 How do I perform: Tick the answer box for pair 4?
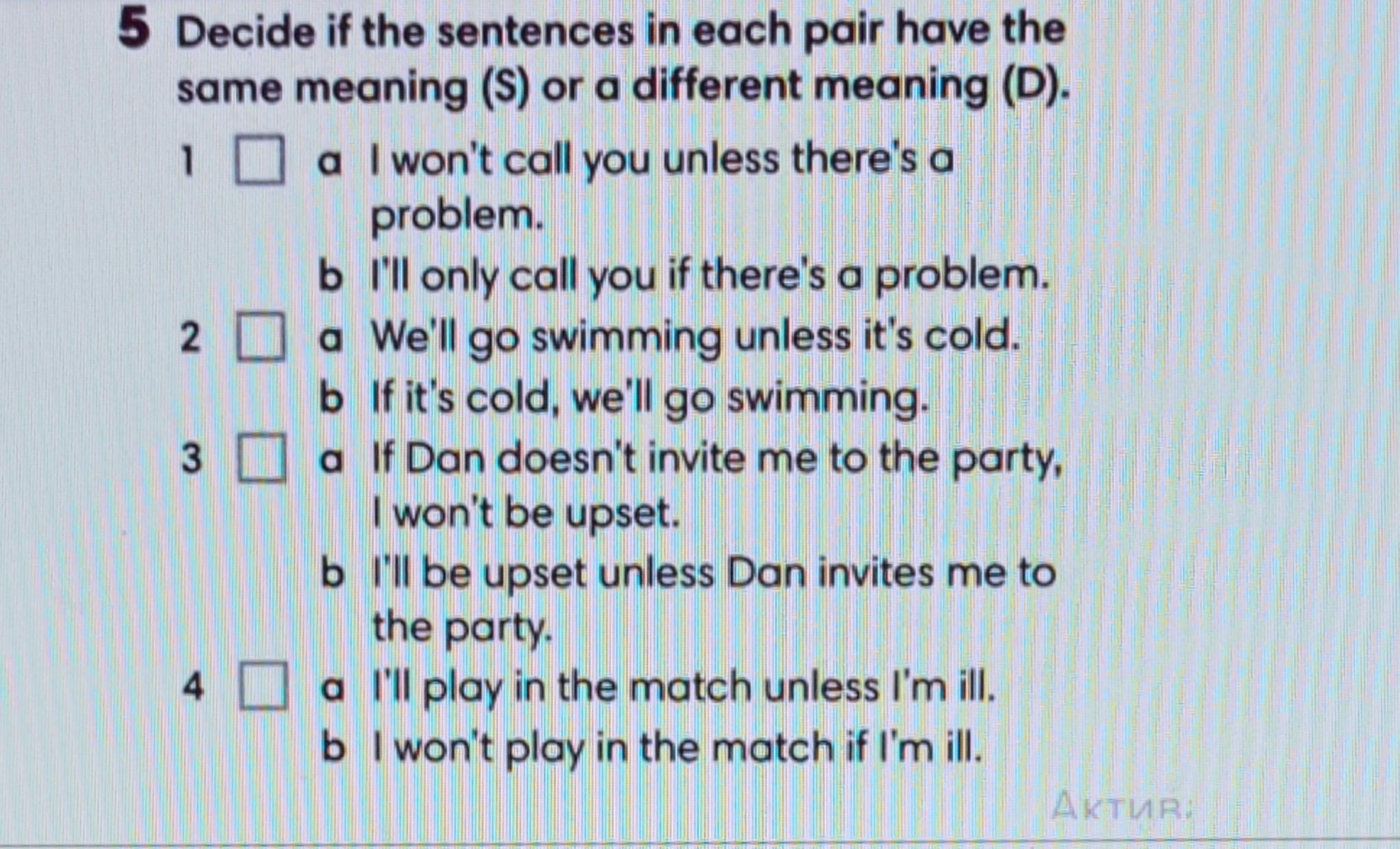point(263,686)
